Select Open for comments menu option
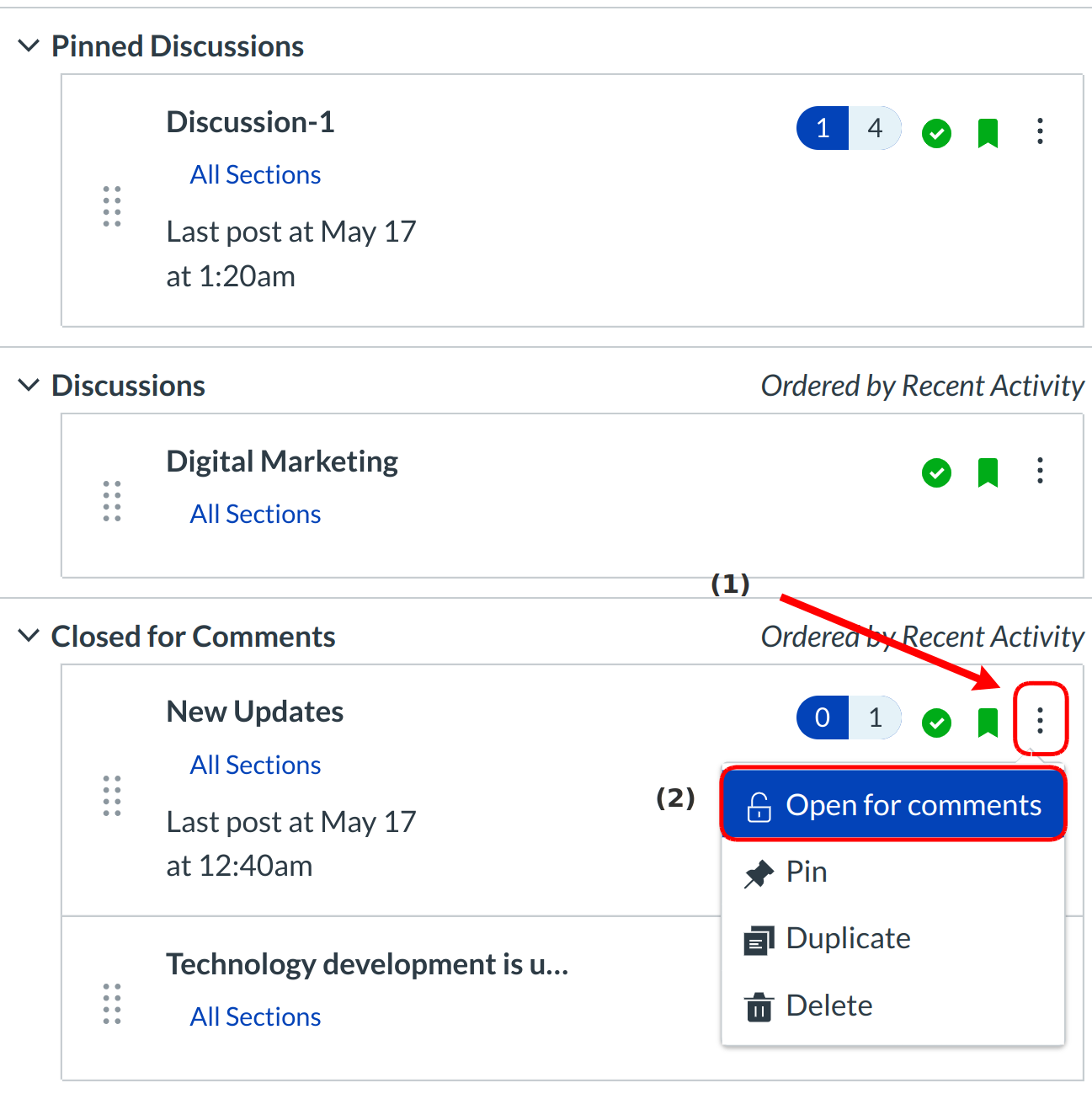 point(893,805)
